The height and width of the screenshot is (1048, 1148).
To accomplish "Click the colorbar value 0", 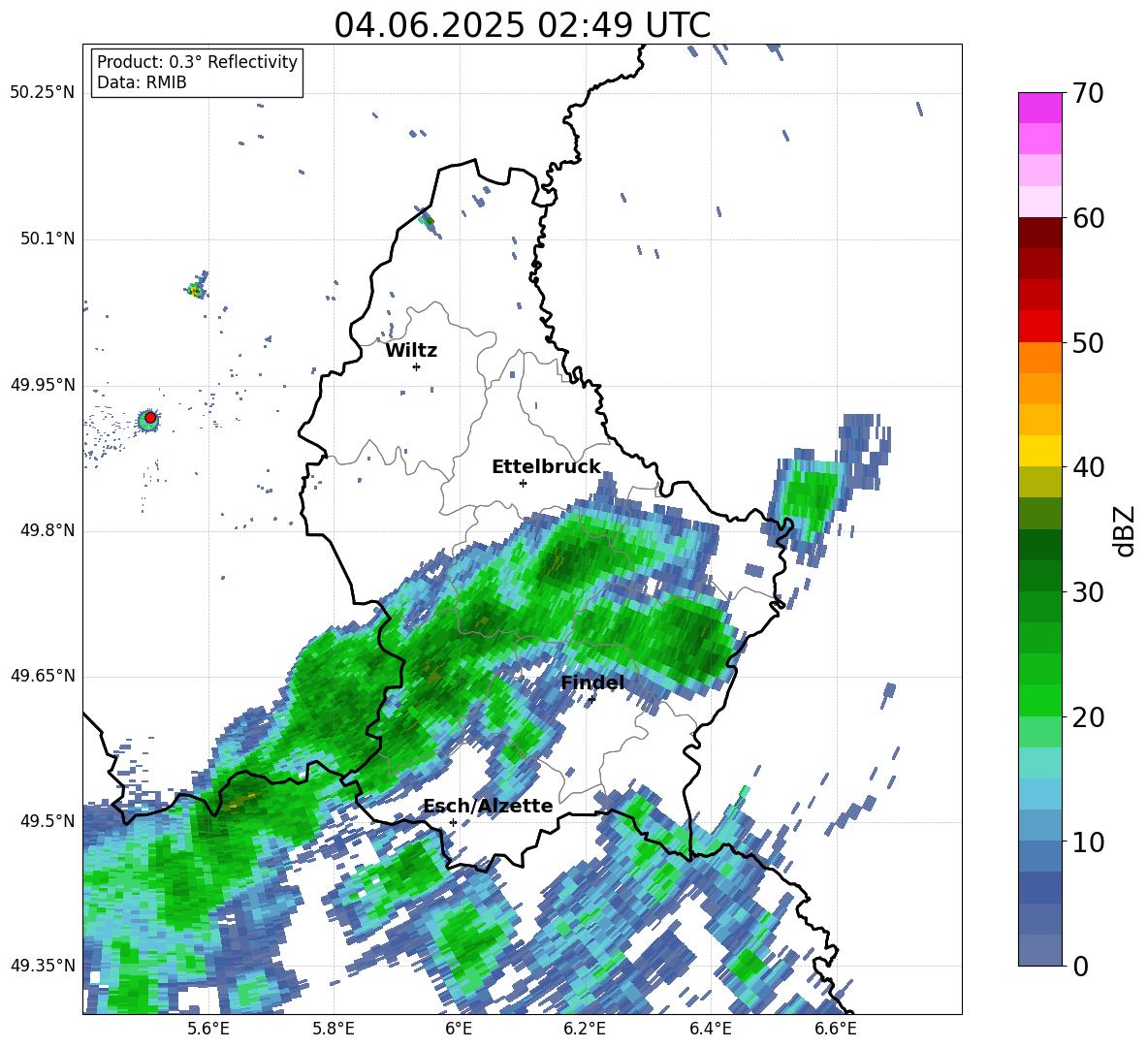I will 1080,966.
